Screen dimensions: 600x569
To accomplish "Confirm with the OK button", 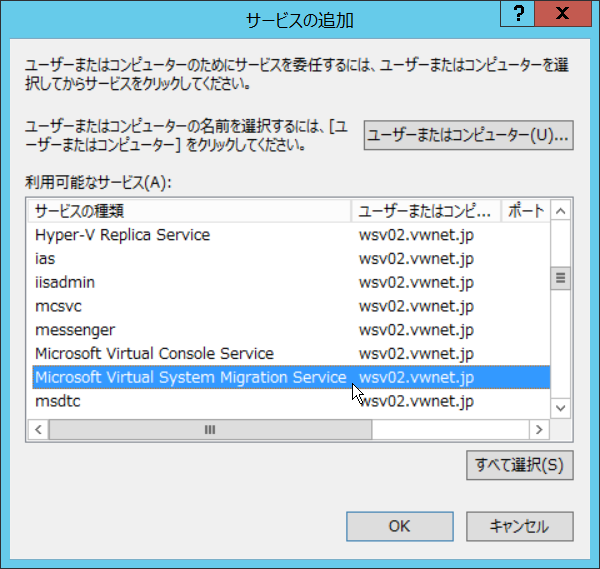I will point(400,526).
